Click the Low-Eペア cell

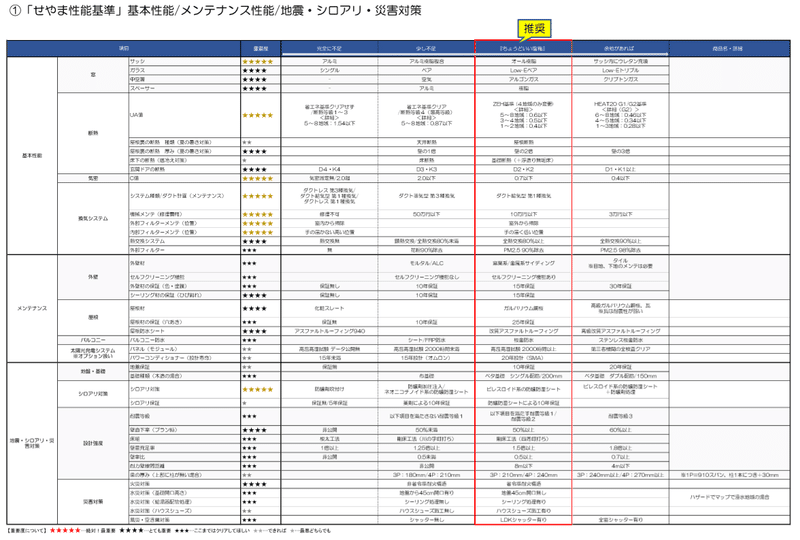pos(523,70)
